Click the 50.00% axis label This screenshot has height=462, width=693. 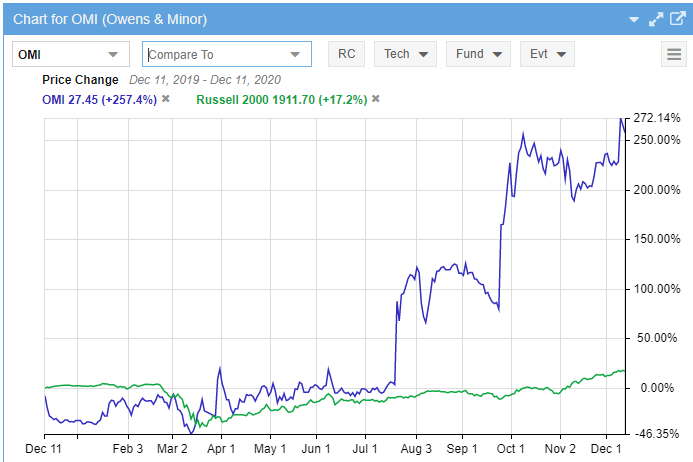tap(657, 338)
